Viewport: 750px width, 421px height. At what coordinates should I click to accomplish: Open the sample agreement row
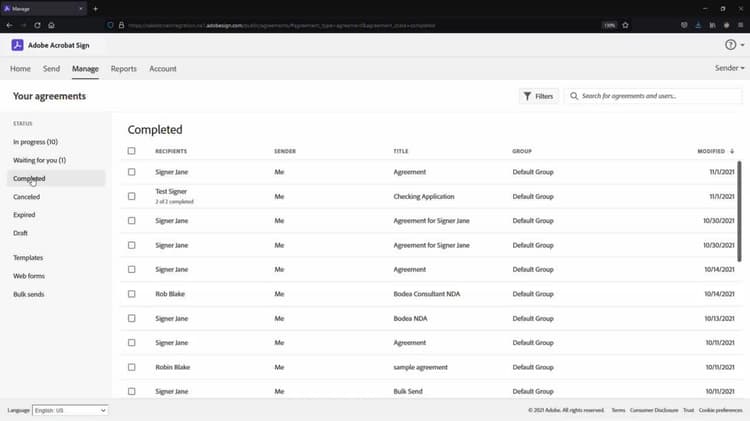tap(420, 367)
